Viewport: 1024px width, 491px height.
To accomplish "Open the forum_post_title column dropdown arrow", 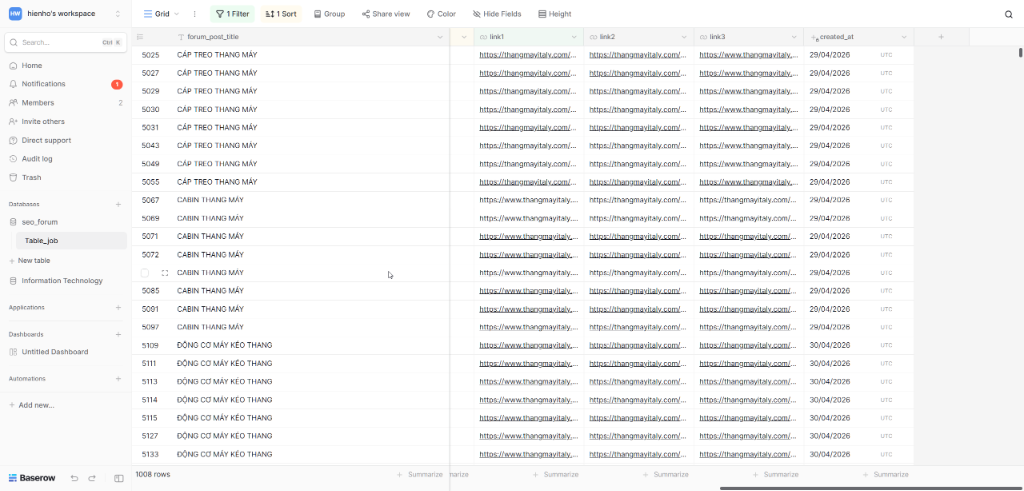I will click(x=440, y=37).
